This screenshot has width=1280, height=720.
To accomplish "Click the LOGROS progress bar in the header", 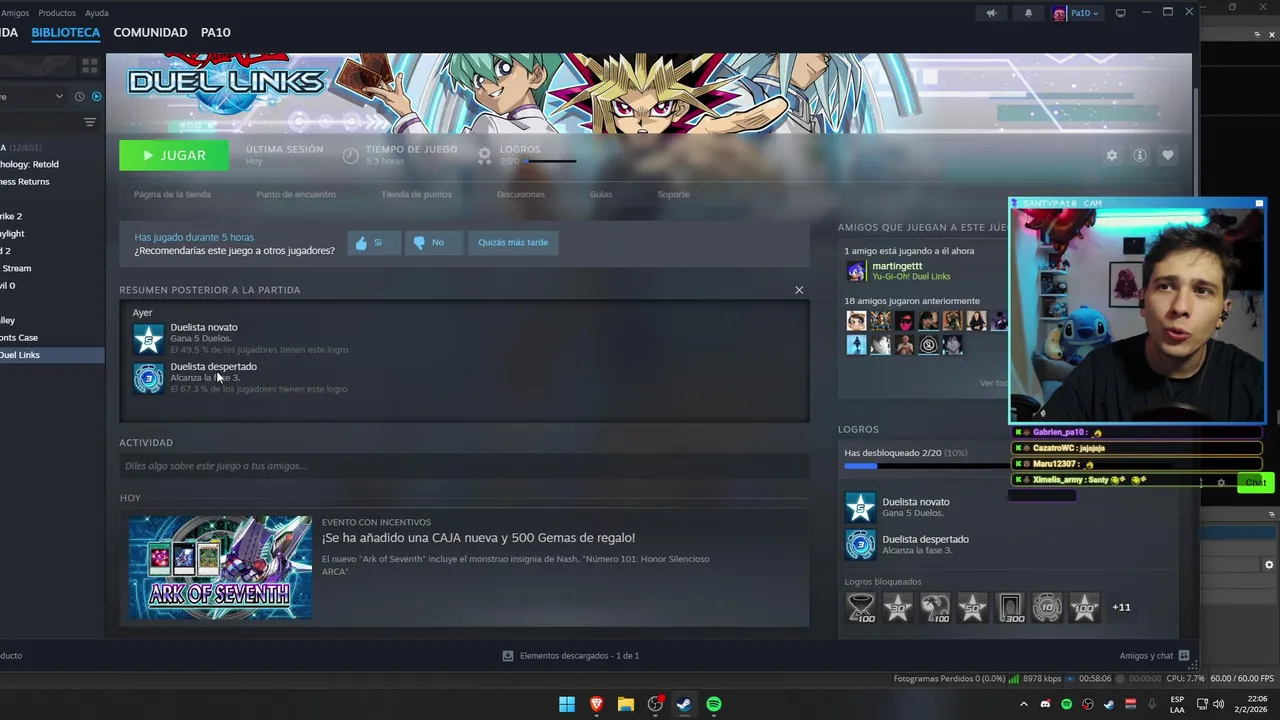I will pyautogui.click(x=552, y=161).
